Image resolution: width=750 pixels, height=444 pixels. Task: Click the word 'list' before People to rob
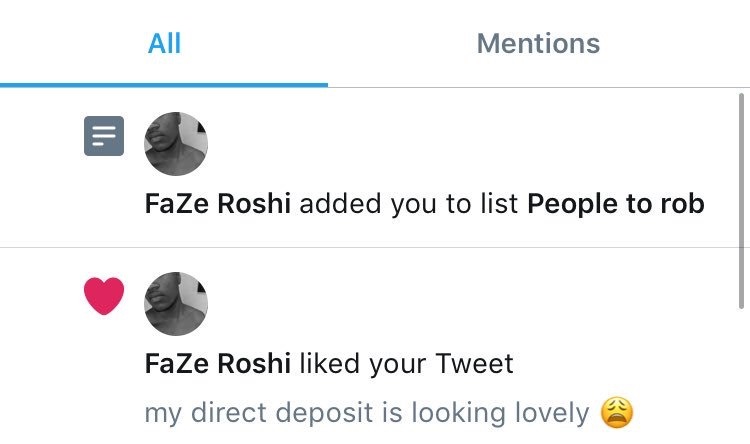coord(500,204)
